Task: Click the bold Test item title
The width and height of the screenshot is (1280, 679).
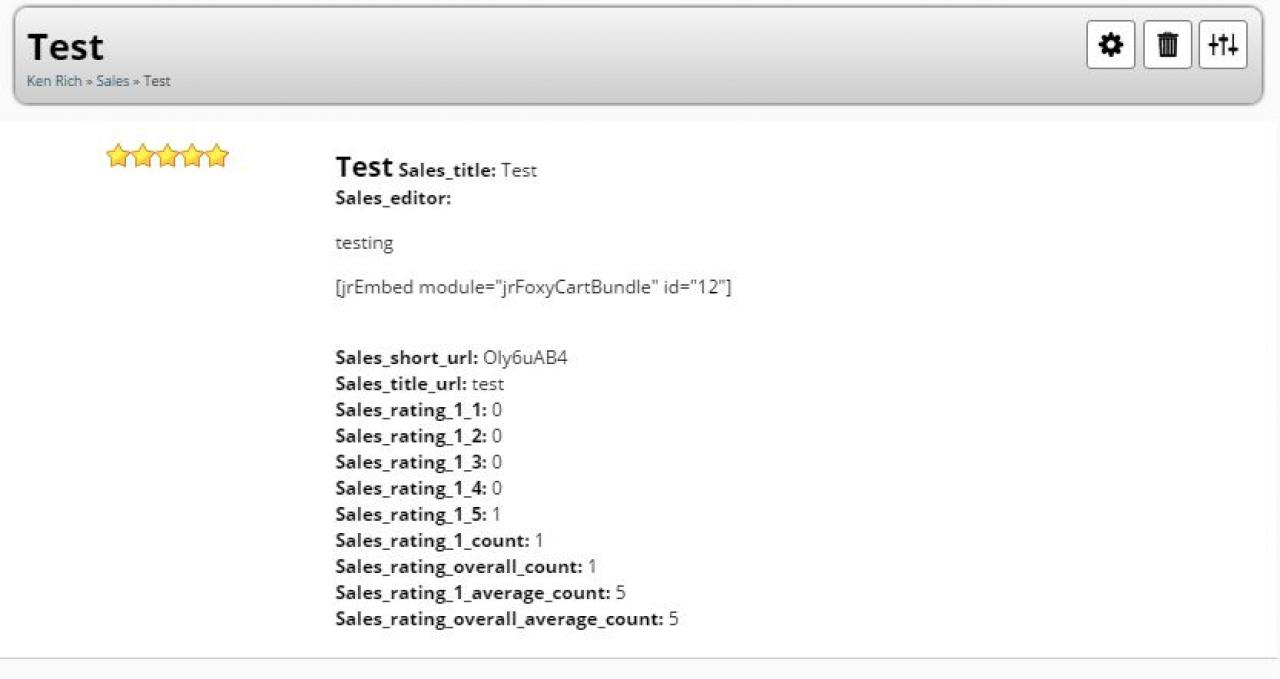Action: coord(364,167)
